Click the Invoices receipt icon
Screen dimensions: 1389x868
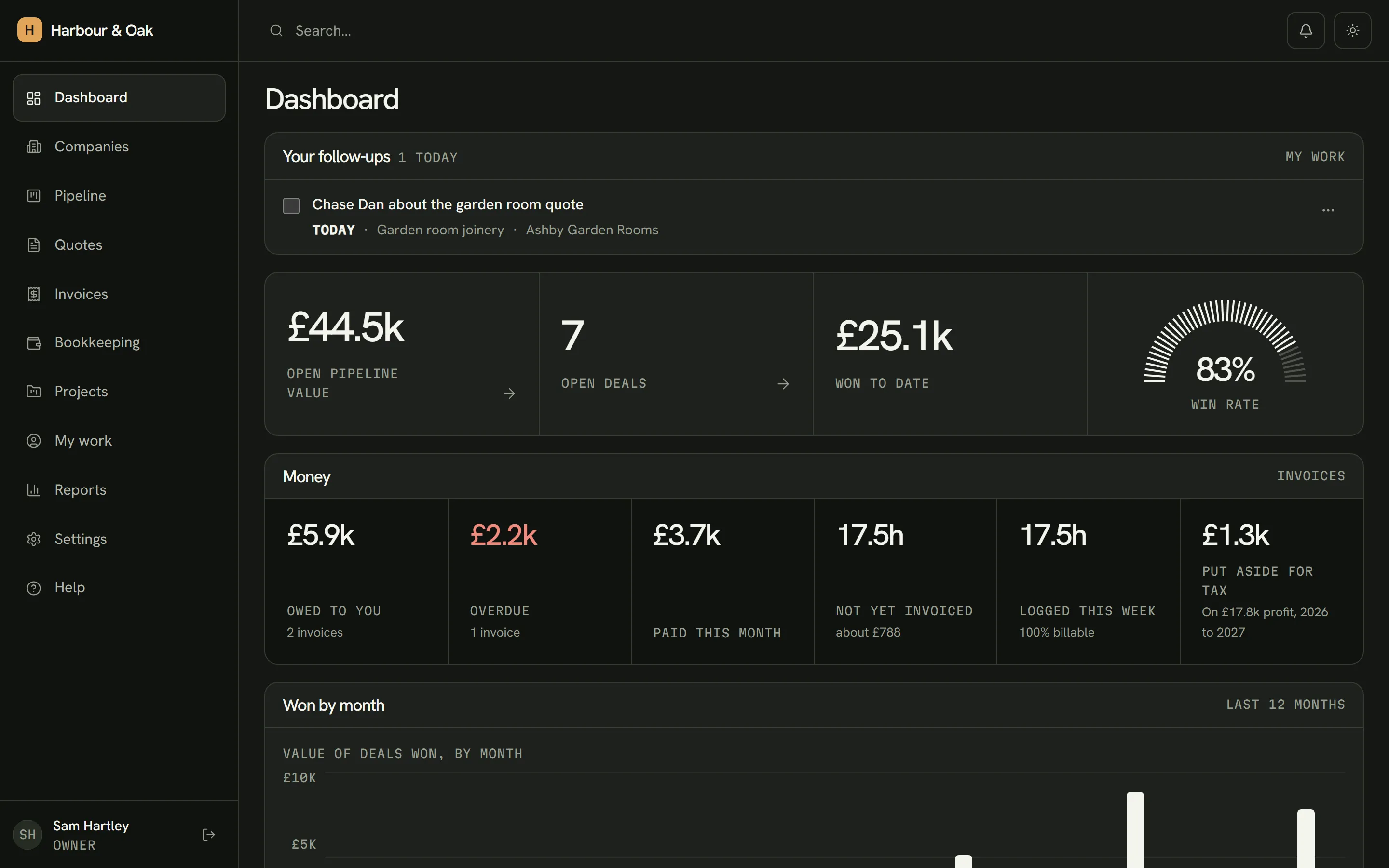coord(34,294)
